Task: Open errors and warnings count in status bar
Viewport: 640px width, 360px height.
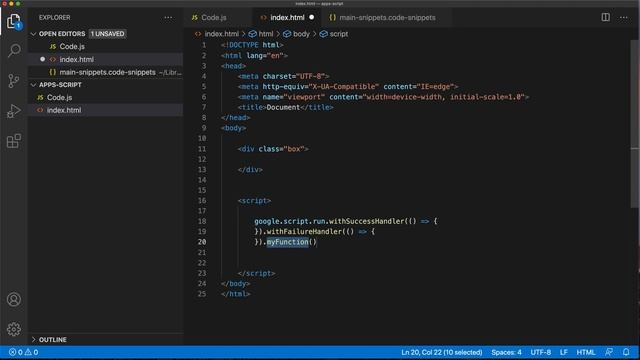Action: [24, 352]
